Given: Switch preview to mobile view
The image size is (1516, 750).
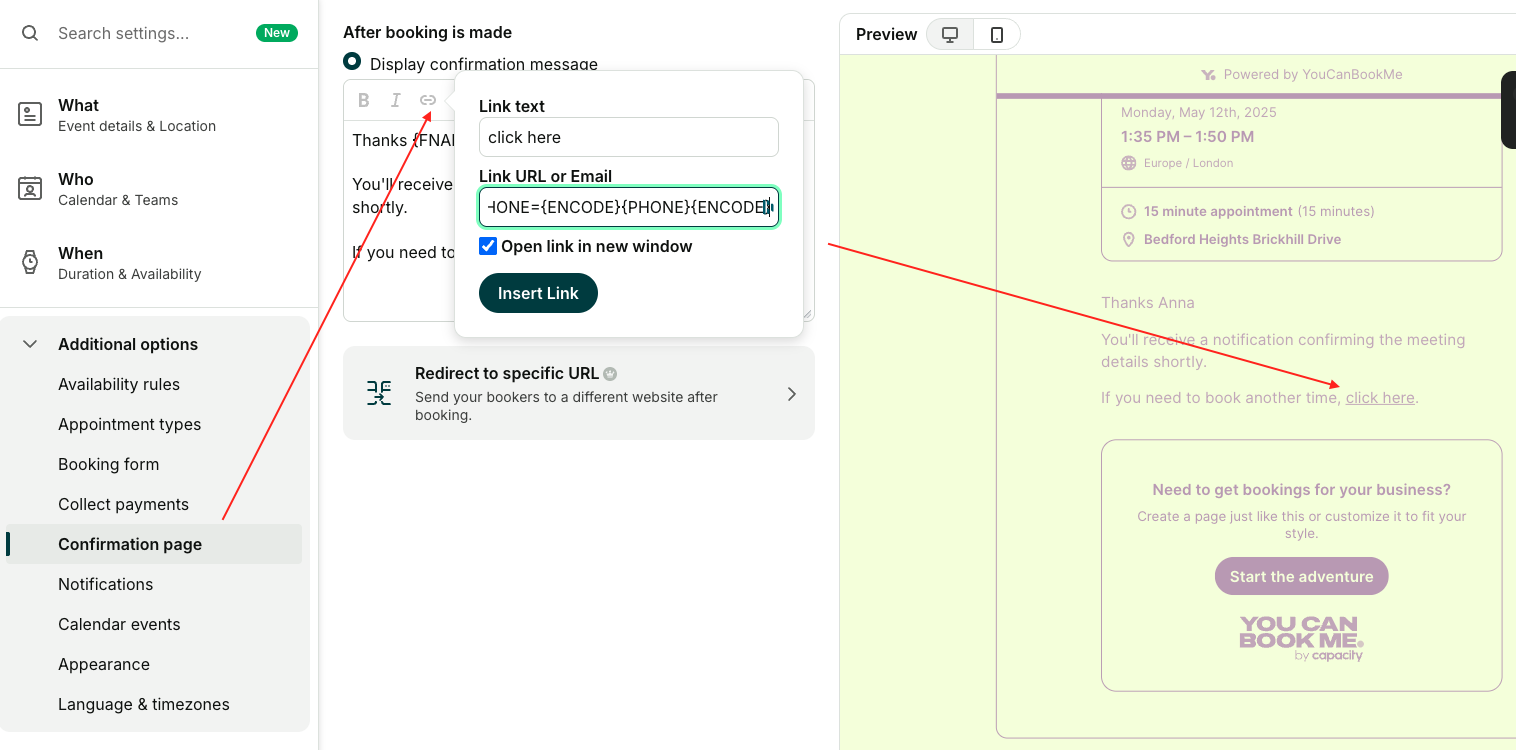Looking at the screenshot, I should [x=997, y=34].
